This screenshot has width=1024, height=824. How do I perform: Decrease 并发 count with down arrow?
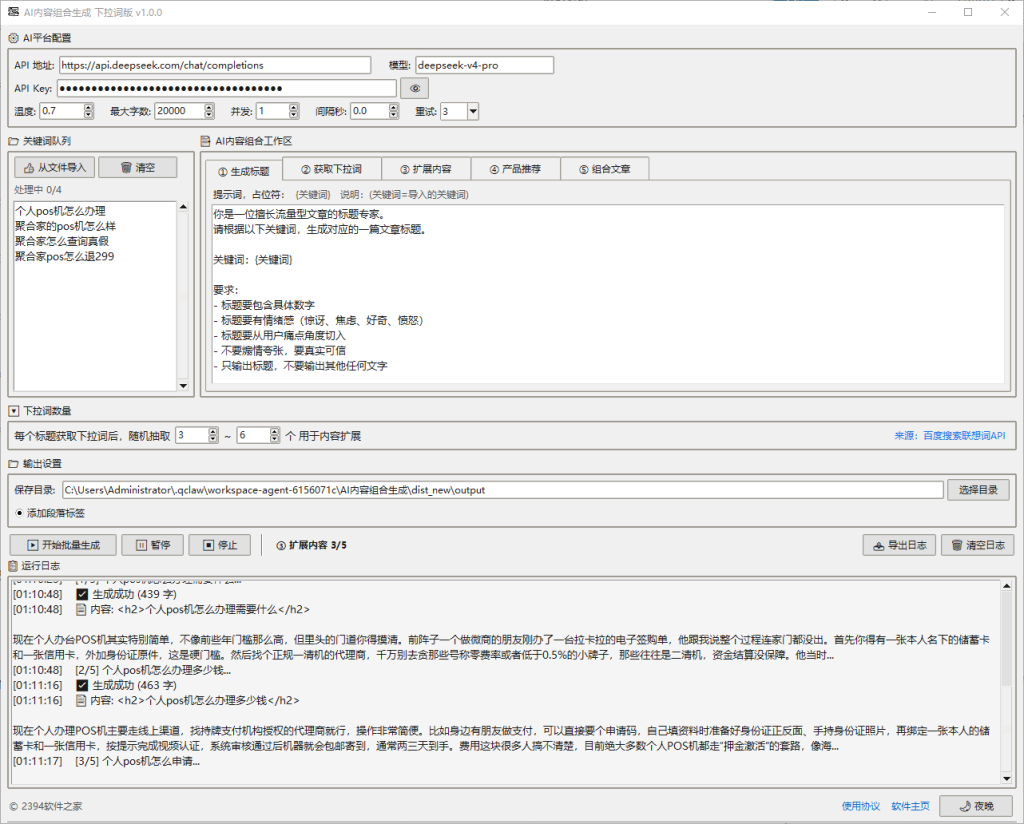(294, 115)
